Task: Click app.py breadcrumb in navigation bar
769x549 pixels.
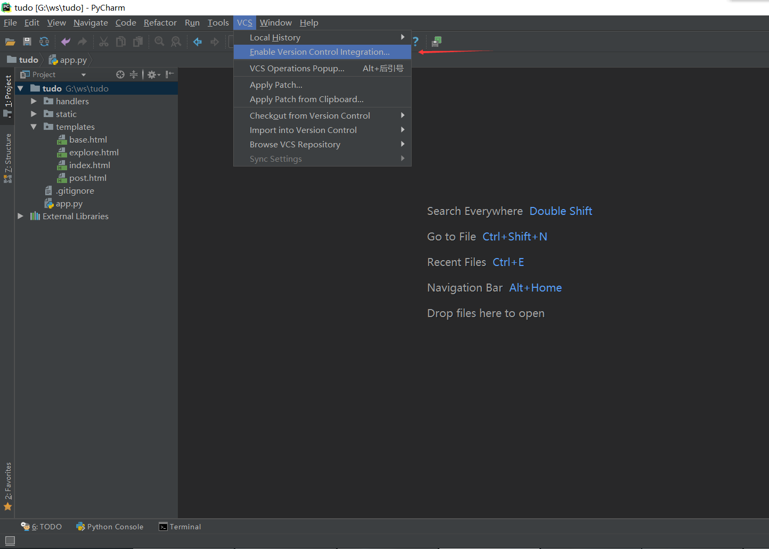Action: (x=68, y=60)
